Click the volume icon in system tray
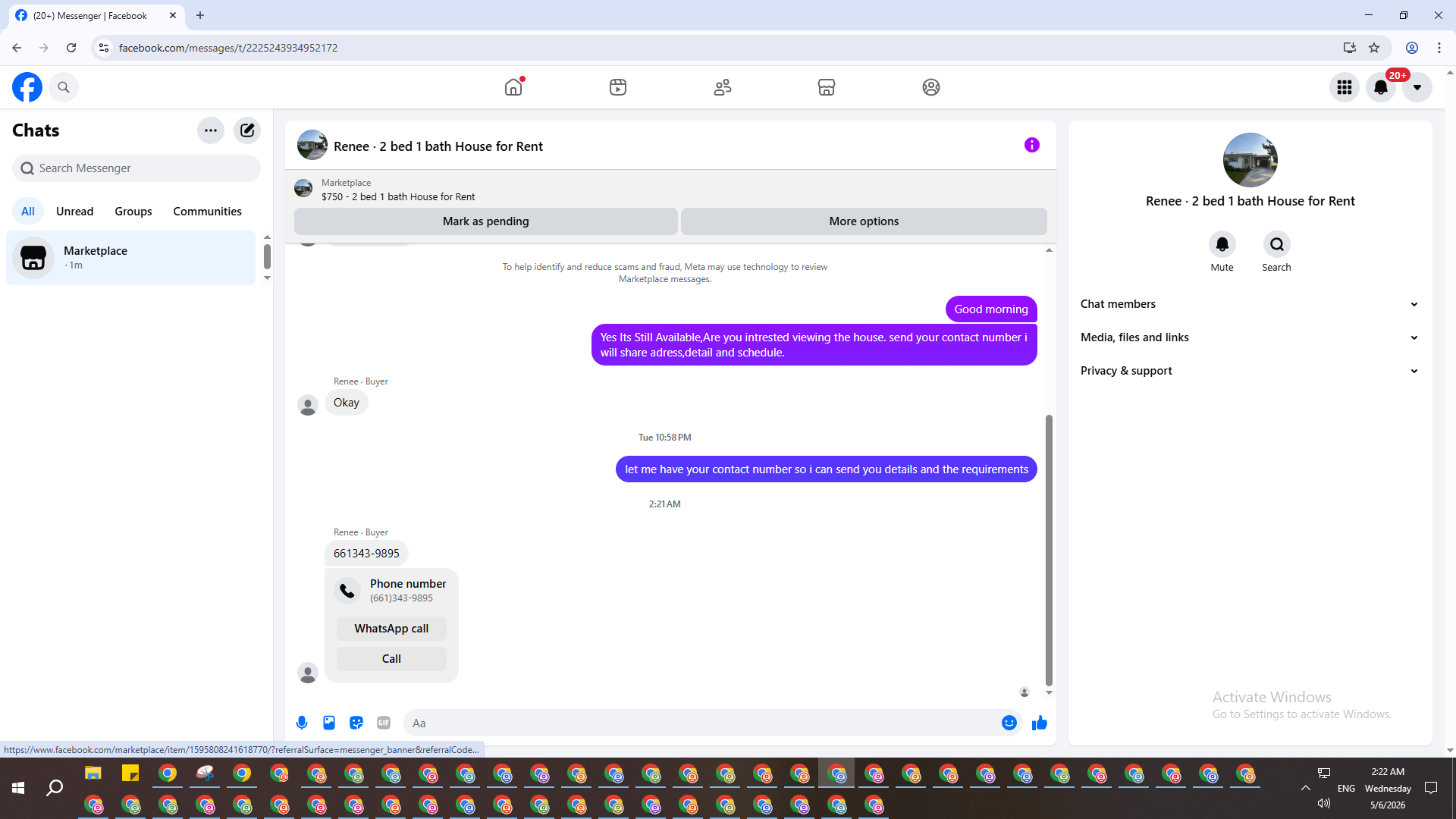The height and width of the screenshot is (819, 1456). (1324, 803)
